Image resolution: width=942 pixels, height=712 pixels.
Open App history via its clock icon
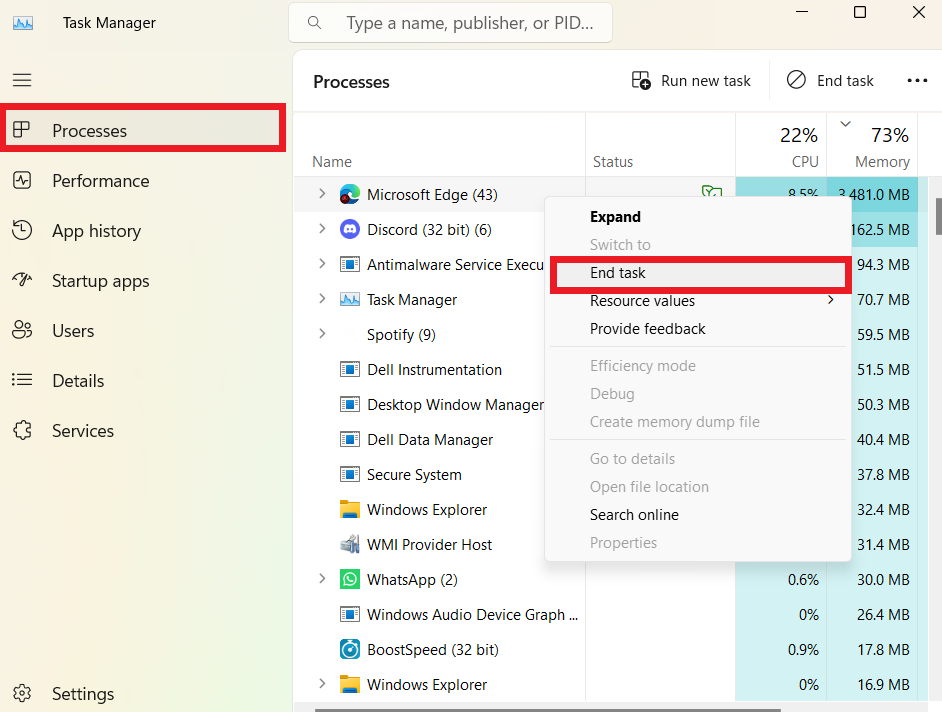(22, 230)
